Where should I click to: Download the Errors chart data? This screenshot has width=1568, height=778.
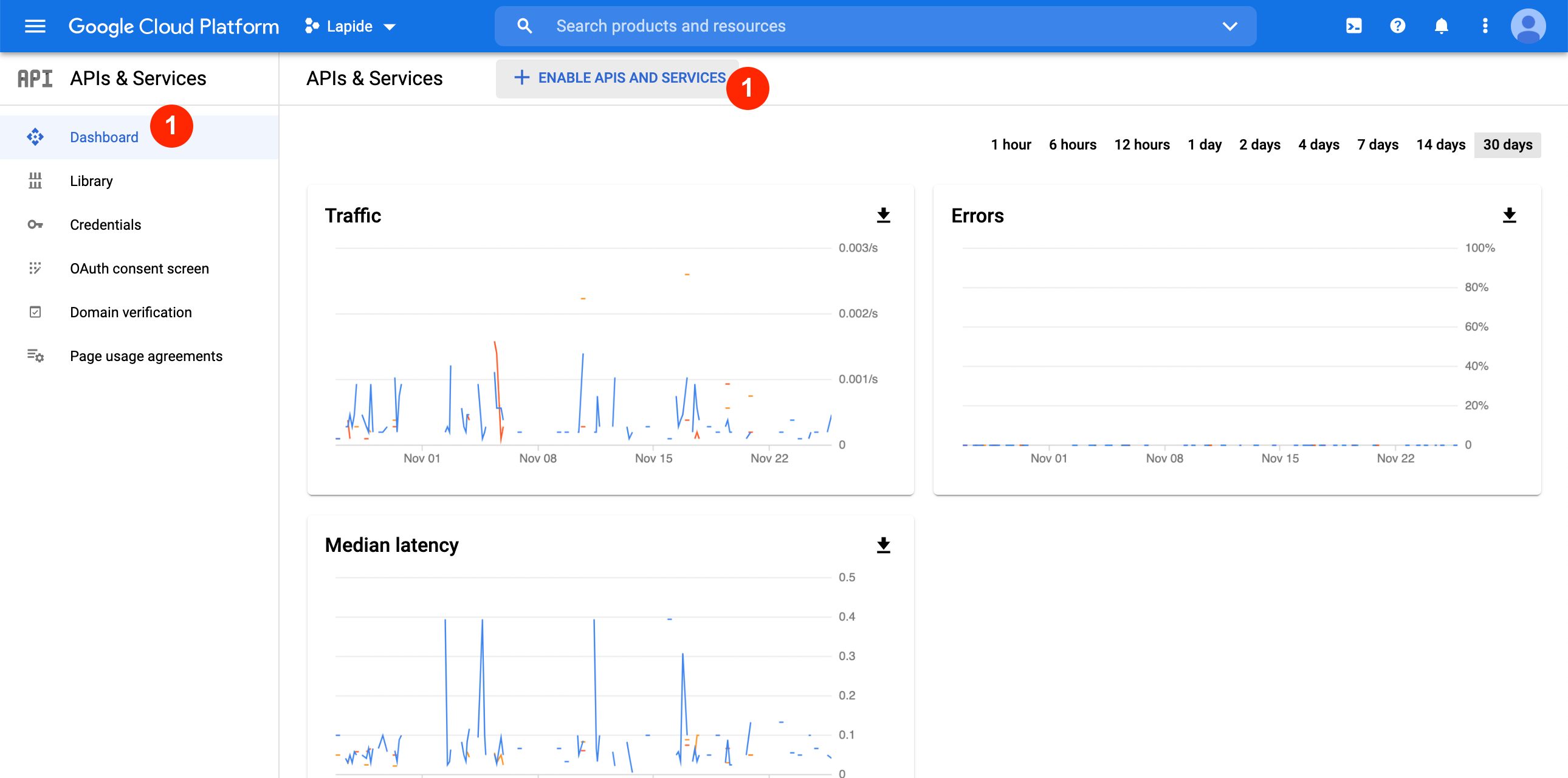point(1509,216)
